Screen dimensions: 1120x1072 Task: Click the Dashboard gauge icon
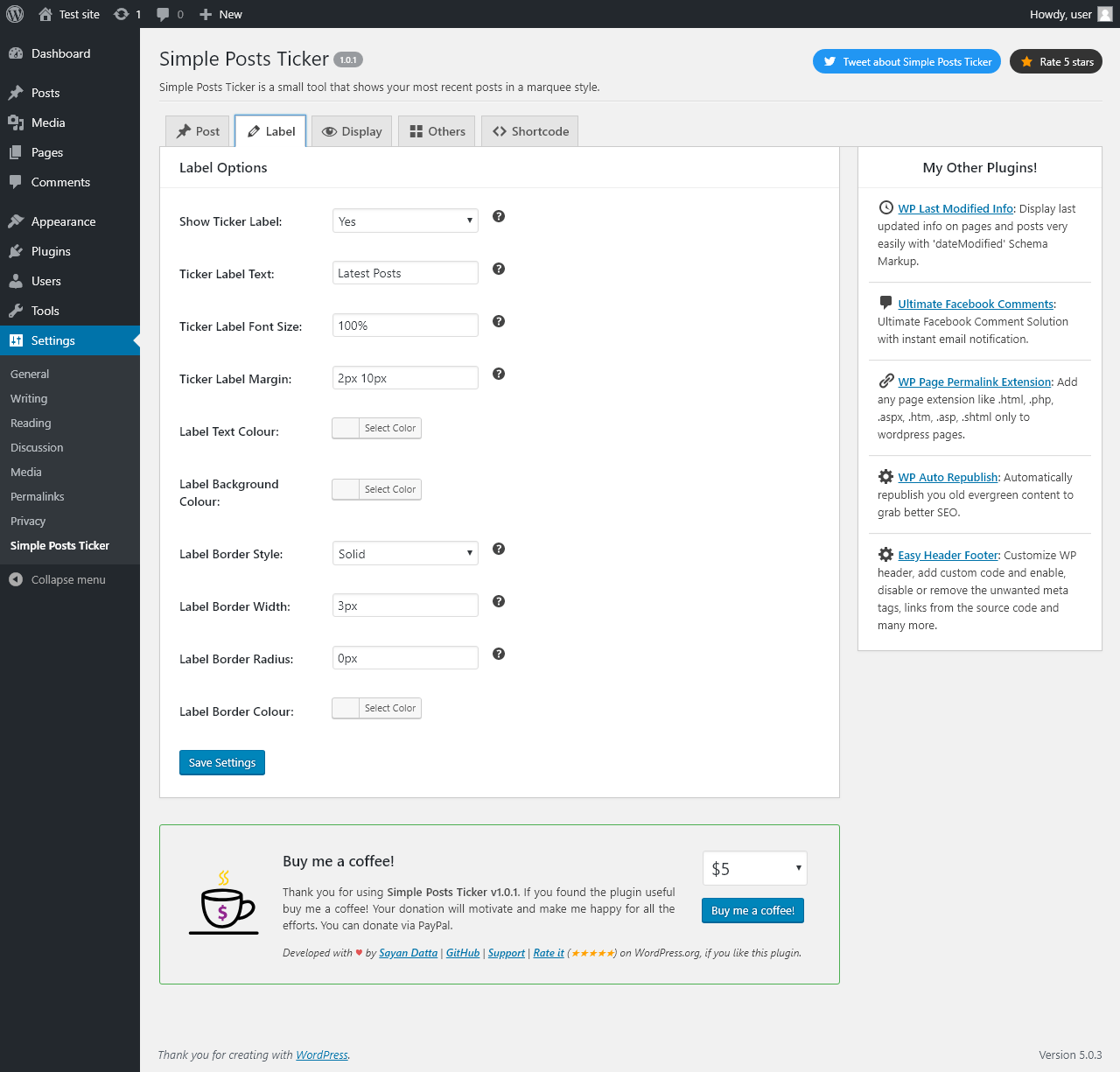click(16, 53)
